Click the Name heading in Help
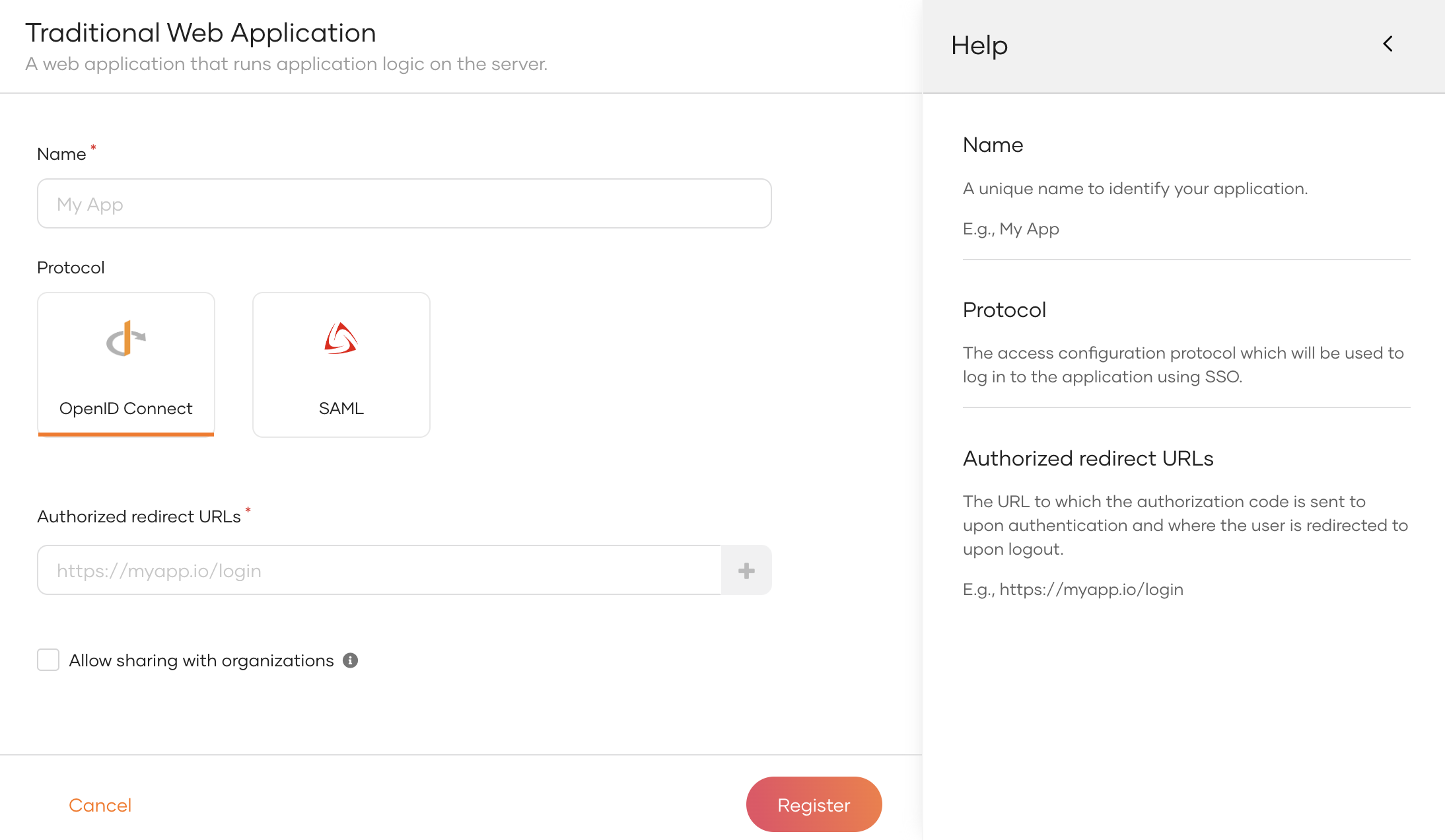The image size is (1445, 840). (993, 145)
